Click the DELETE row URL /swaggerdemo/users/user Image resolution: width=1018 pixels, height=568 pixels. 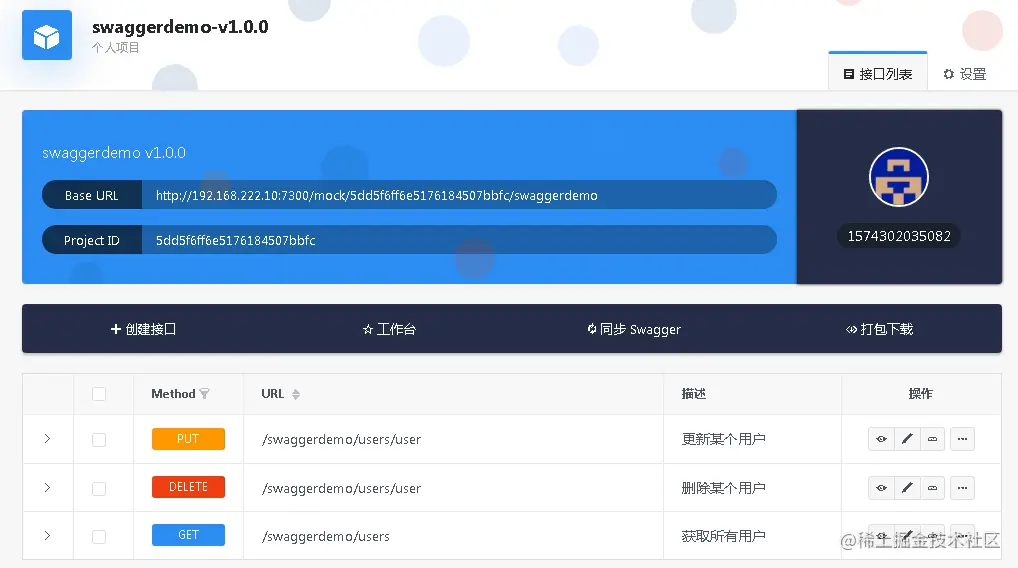tap(341, 488)
